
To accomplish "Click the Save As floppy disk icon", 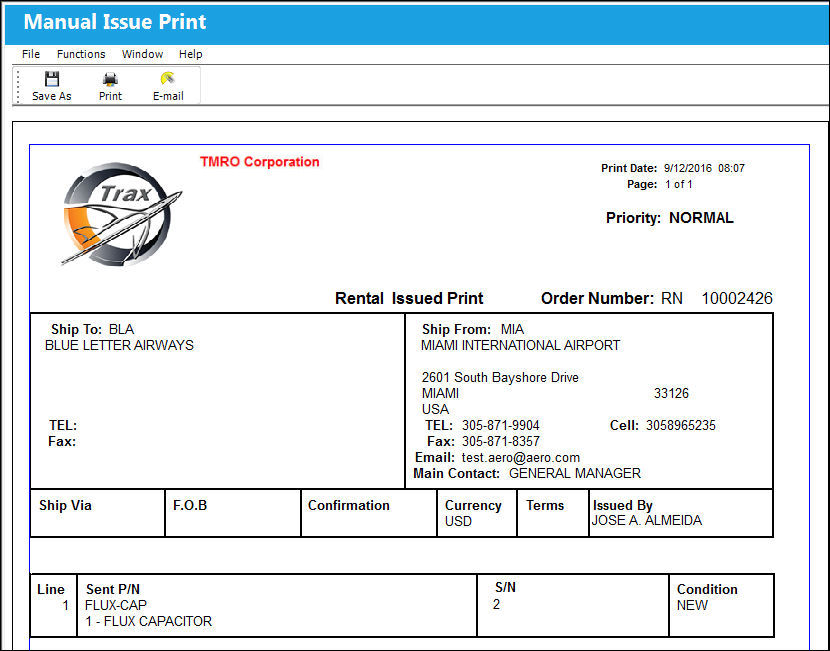I will click(x=52, y=79).
